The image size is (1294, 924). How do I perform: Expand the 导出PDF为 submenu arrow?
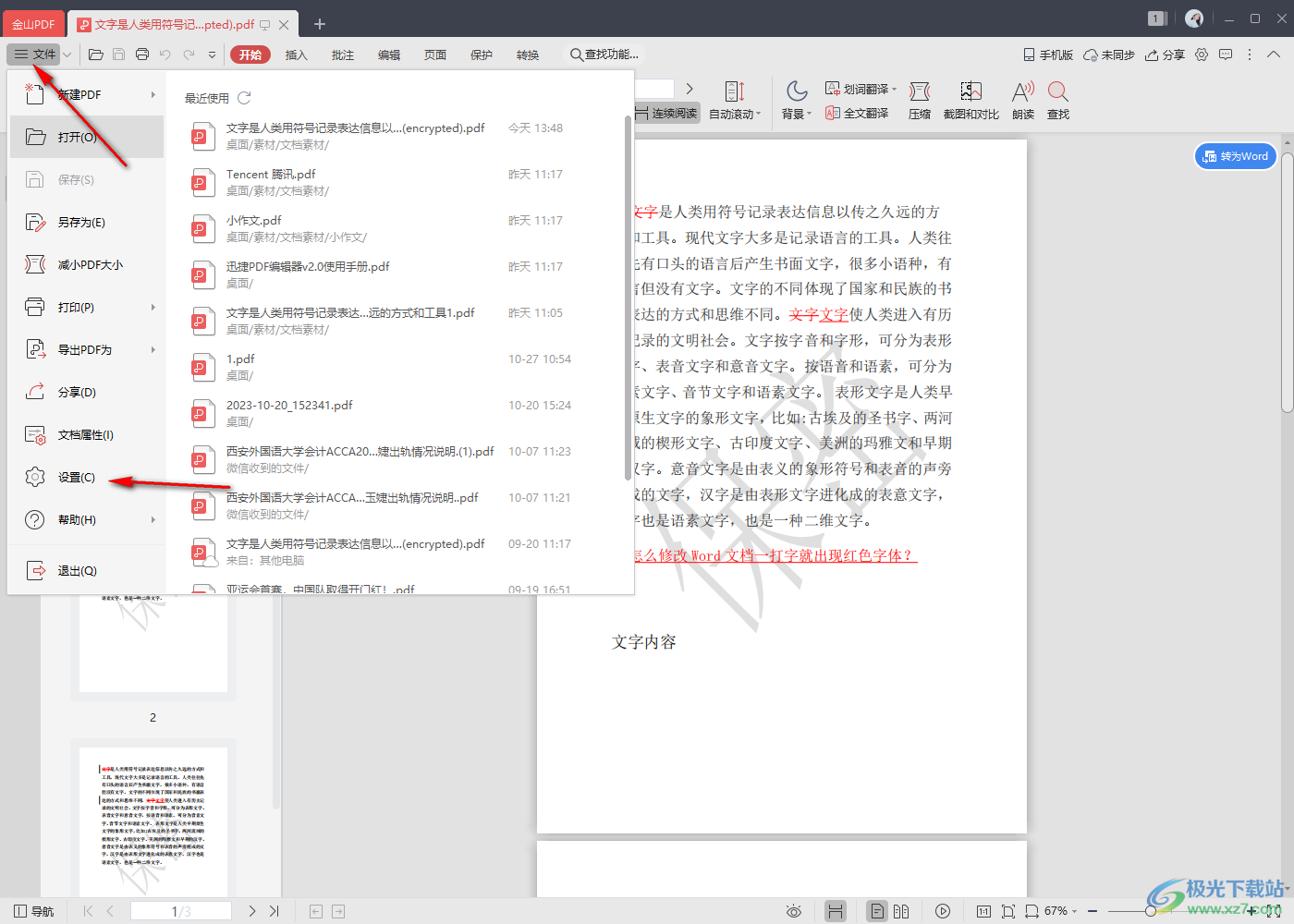(x=153, y=349)
